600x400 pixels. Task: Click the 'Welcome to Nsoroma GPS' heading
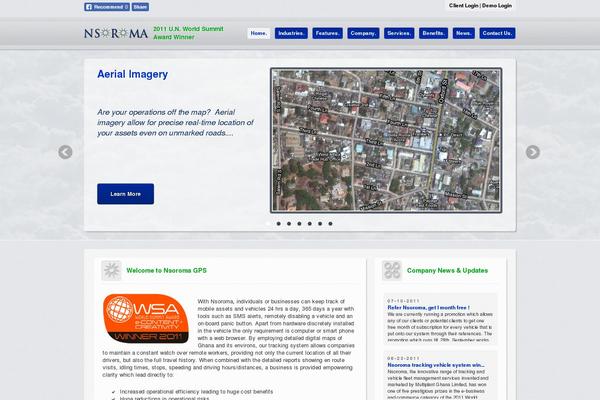pyautogui.click(x=166, y=271)
